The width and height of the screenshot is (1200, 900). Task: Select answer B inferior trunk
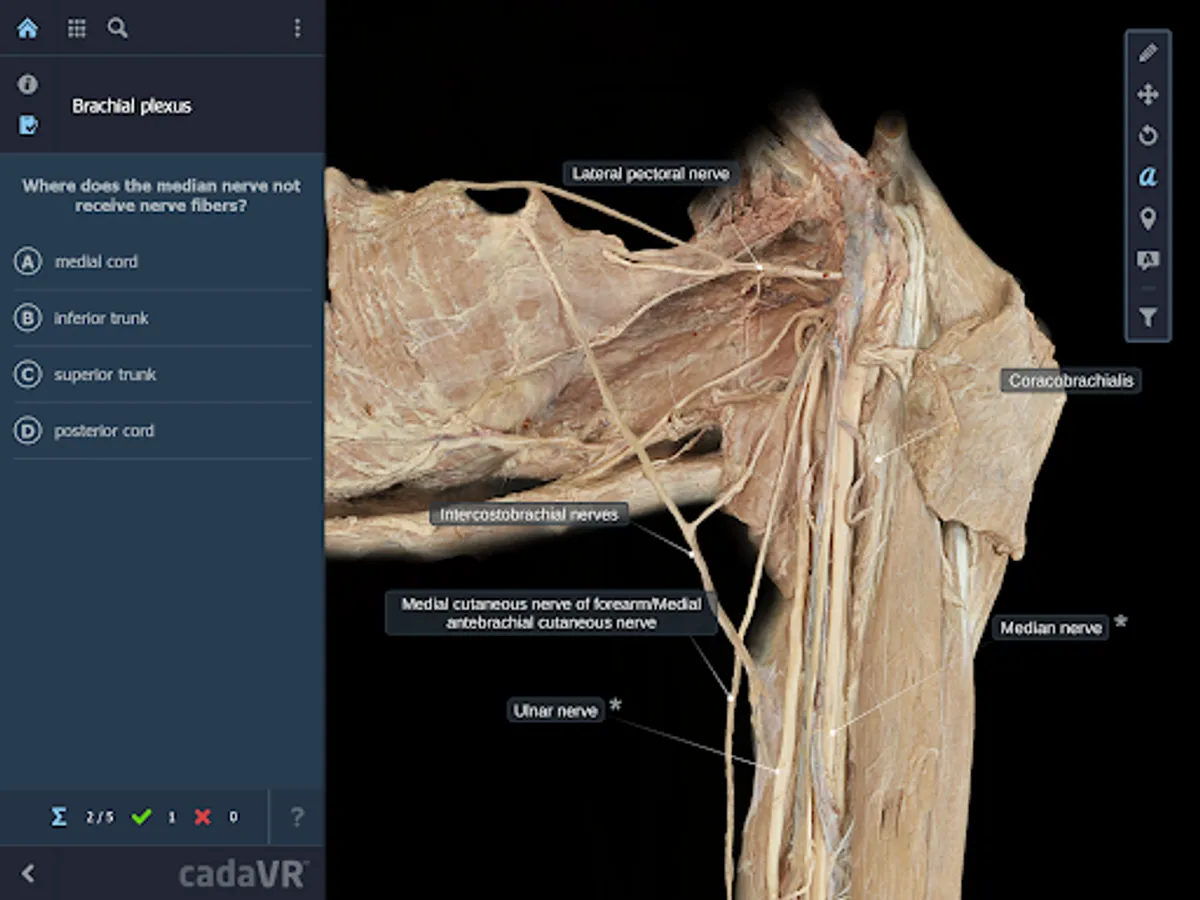tap(100, 318)
